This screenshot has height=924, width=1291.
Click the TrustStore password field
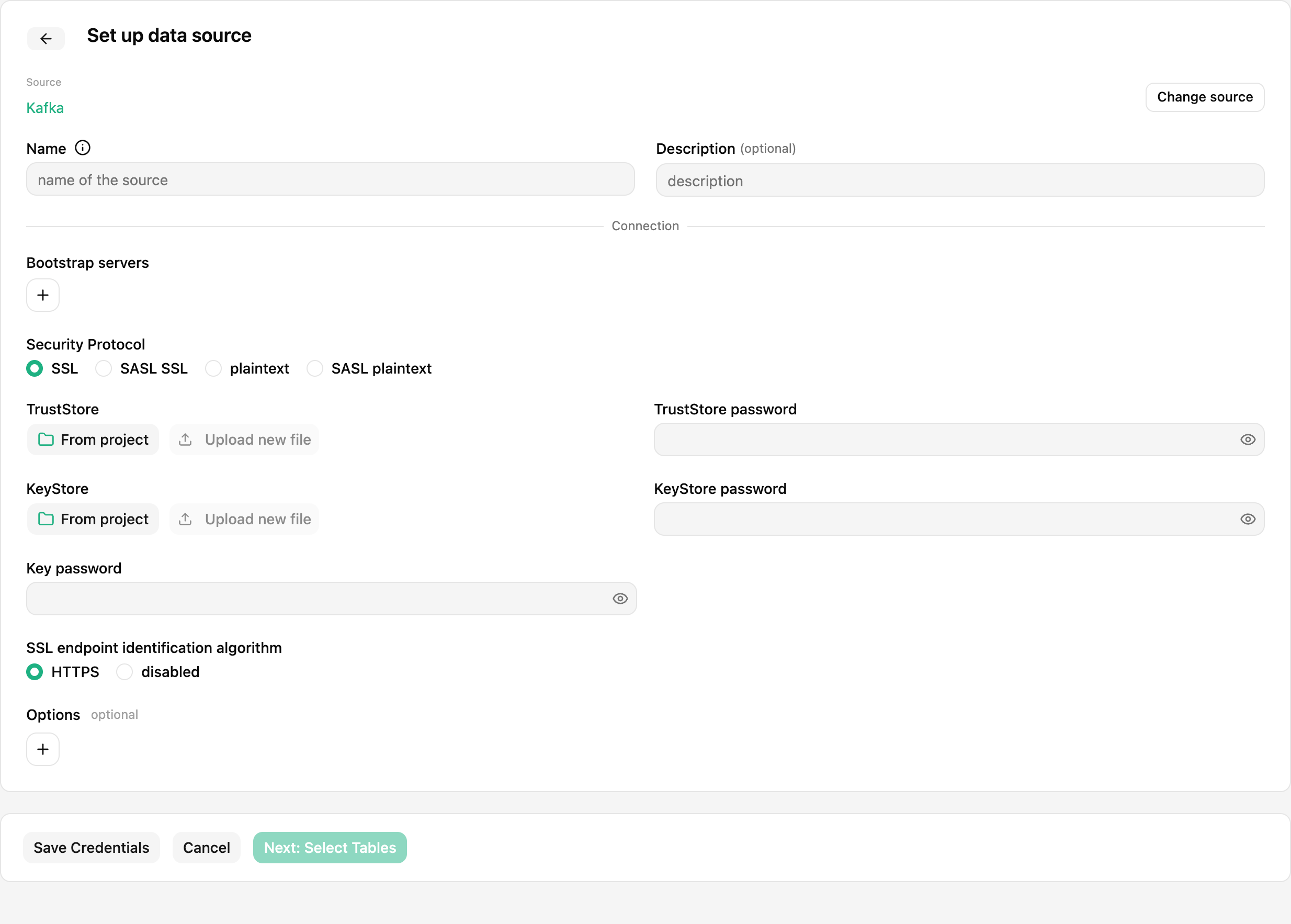coord(959,440)
